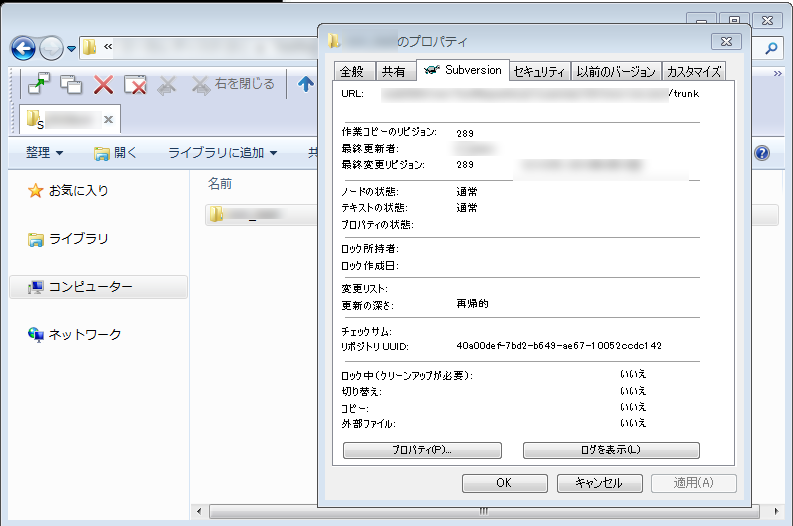Image resolution: width=793 pixels, height=526 pixels.
Task: Open ライブラリに追加 dropdown
Action: point(223,153)
